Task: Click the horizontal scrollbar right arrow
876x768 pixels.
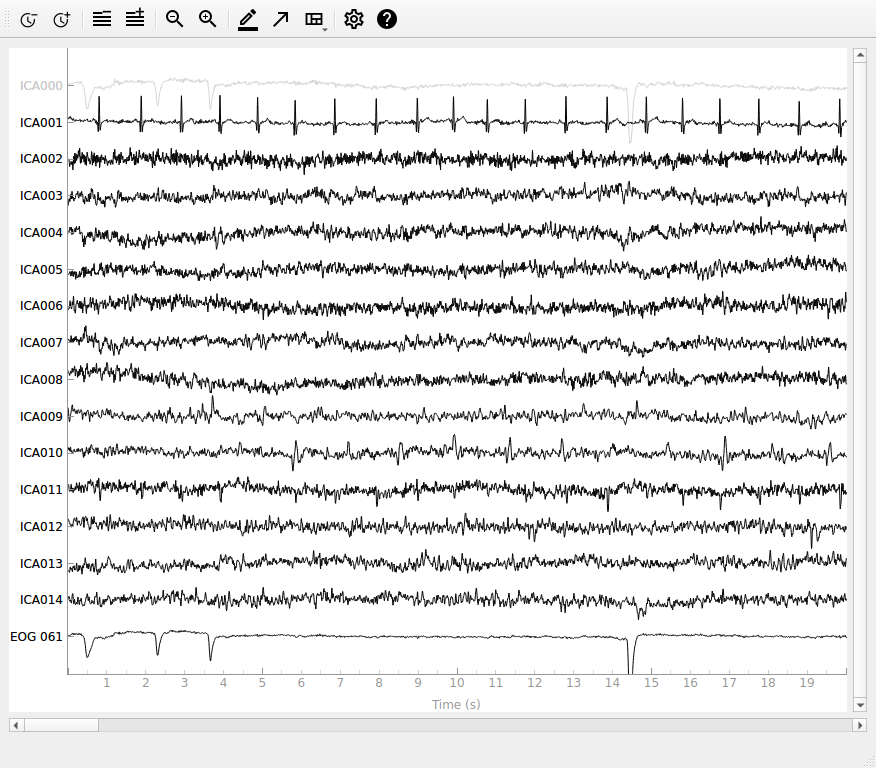Action: click(860, 725)
